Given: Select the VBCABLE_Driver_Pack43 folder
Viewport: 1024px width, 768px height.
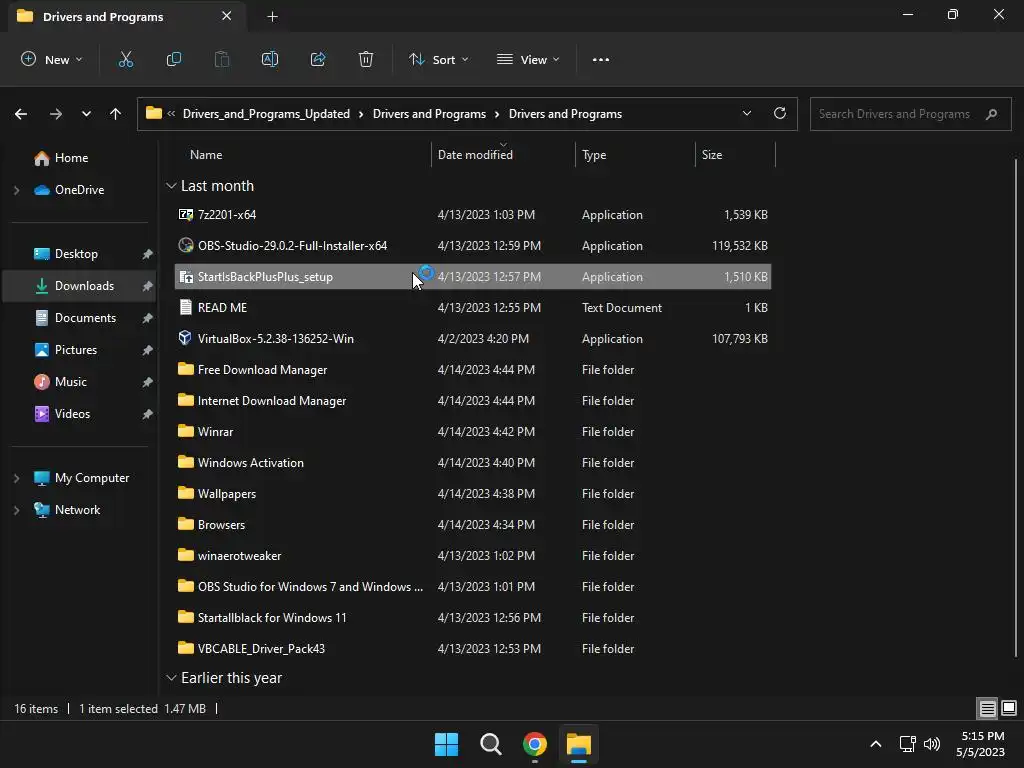Looking at the screenshot, I should [x=473, y=648].
